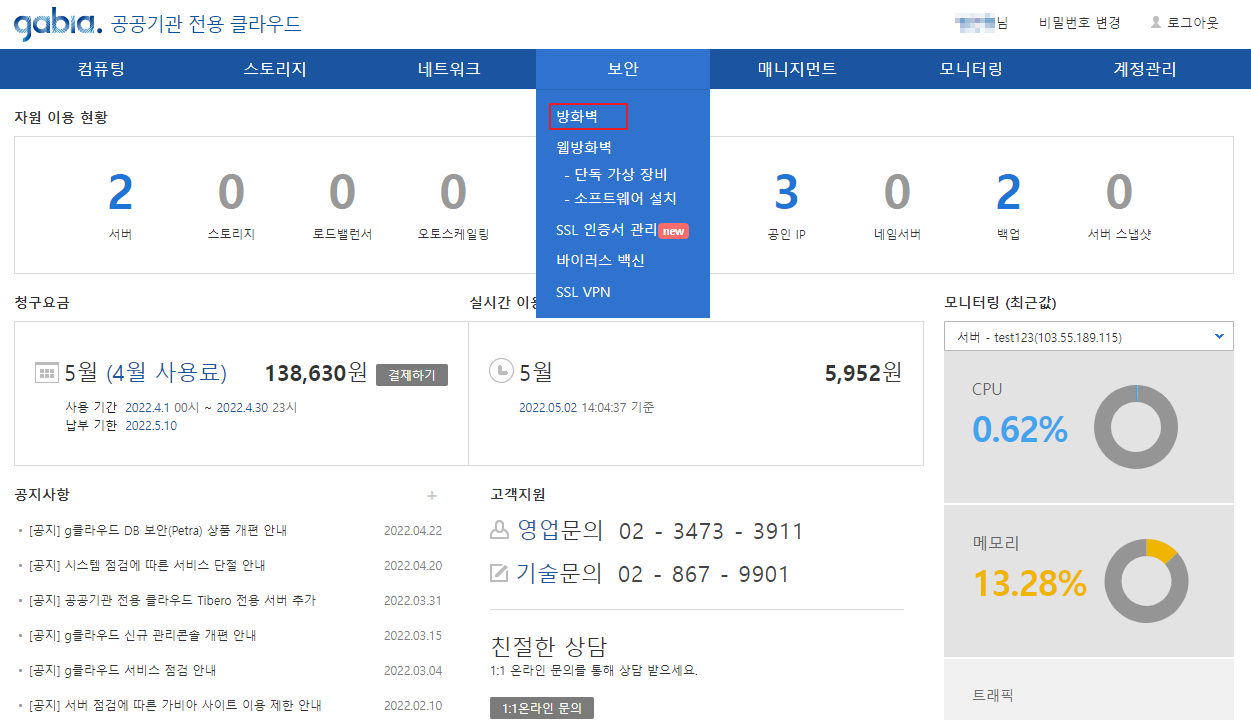Click the technical inquiry pencil icon
The width and height of the screenshot is (1251, 720).
[499, 573]
